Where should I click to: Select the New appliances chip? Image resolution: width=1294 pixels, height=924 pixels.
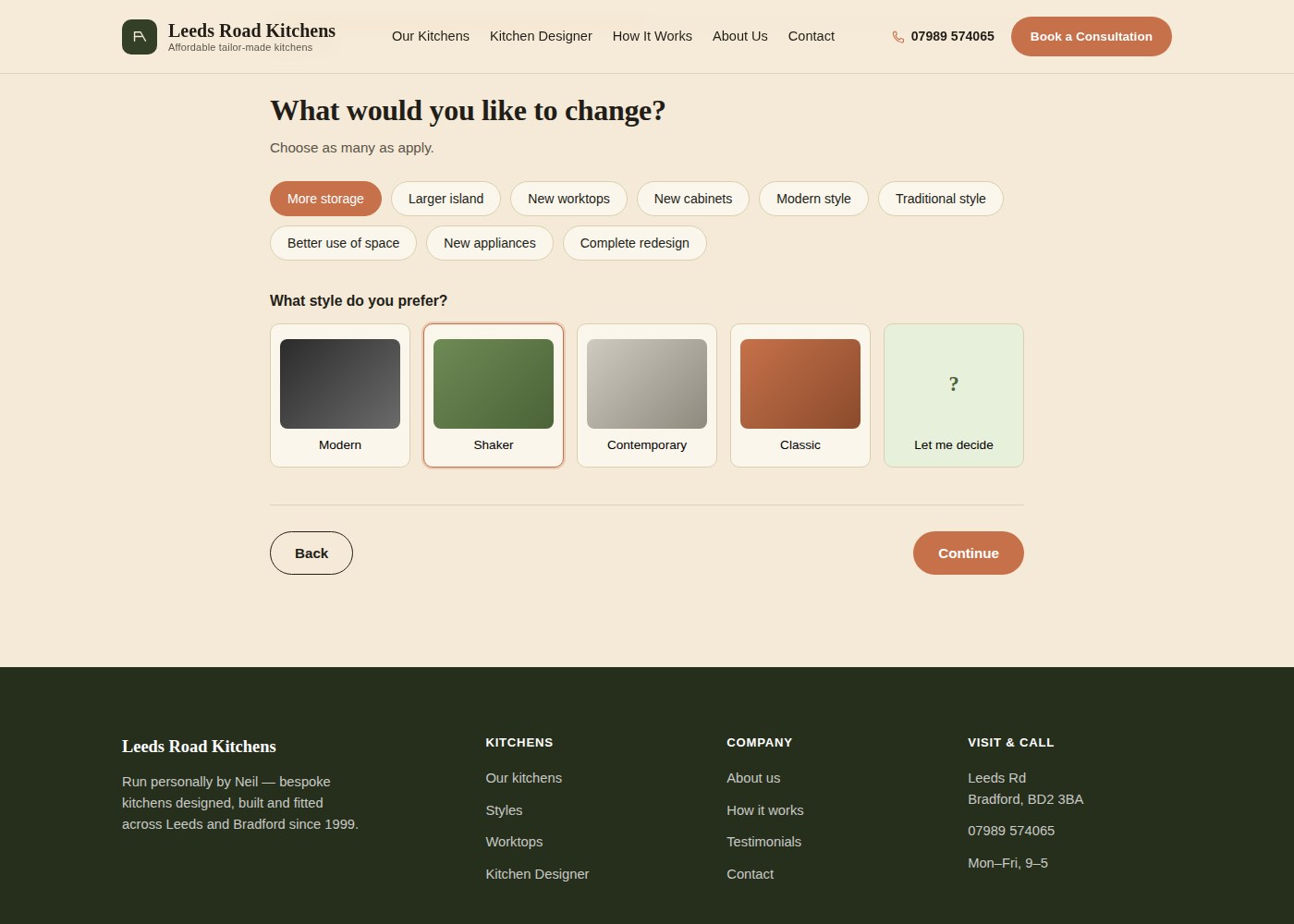tap(490, 243)
